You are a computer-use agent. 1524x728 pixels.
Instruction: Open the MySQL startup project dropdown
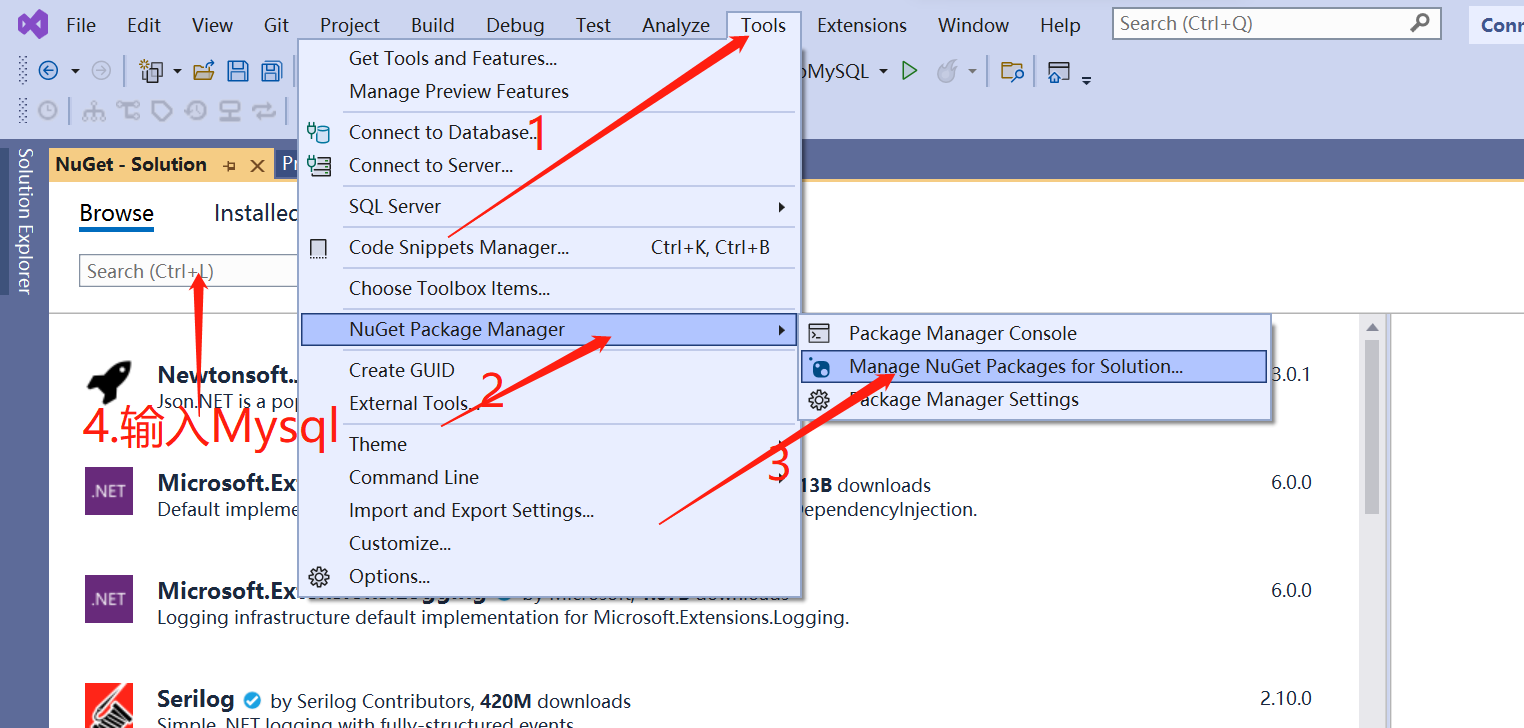[883, 71]
